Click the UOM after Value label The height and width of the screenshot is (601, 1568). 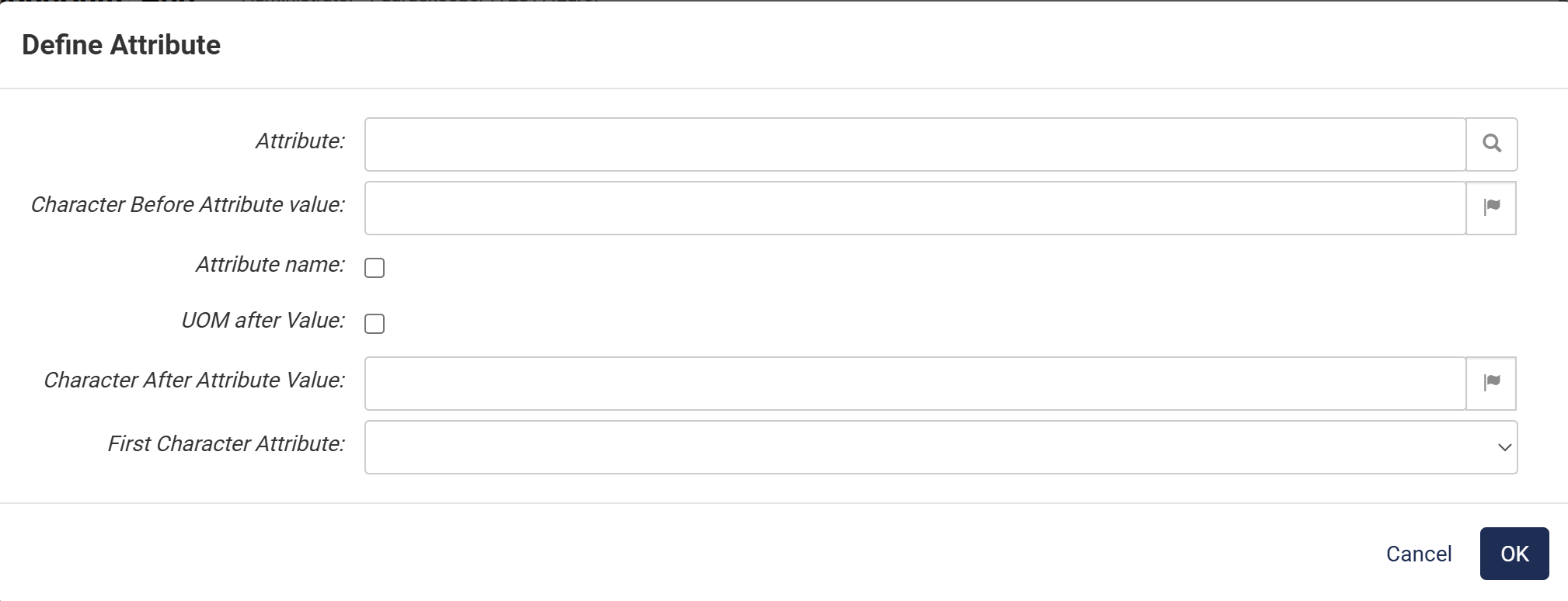point(263,320)
